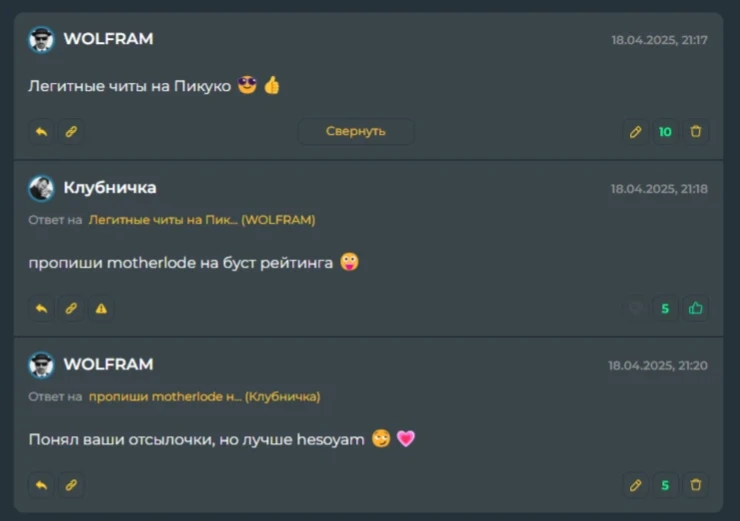Click WOLFRAM's avatar on the first comment
Viewport: 740px width, 521px height.
41,39
